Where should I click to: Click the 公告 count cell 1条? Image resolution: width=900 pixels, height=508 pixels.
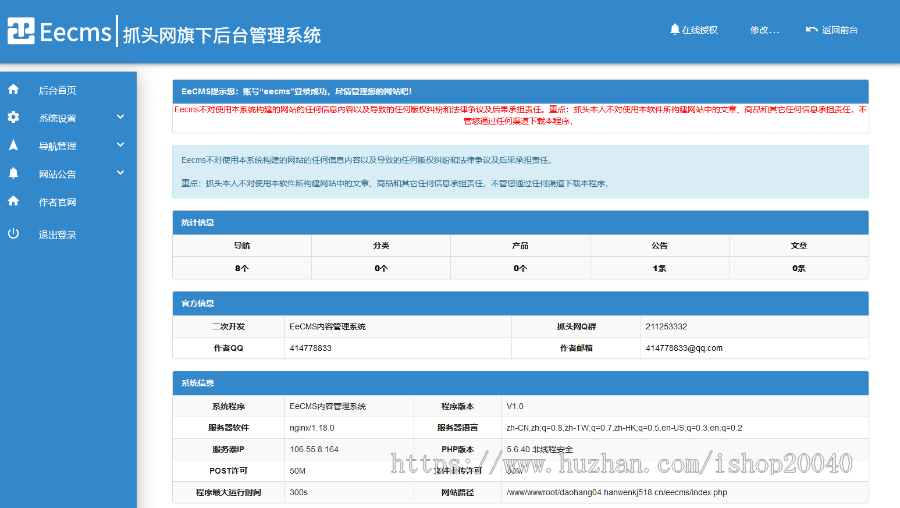coord(660,268)
